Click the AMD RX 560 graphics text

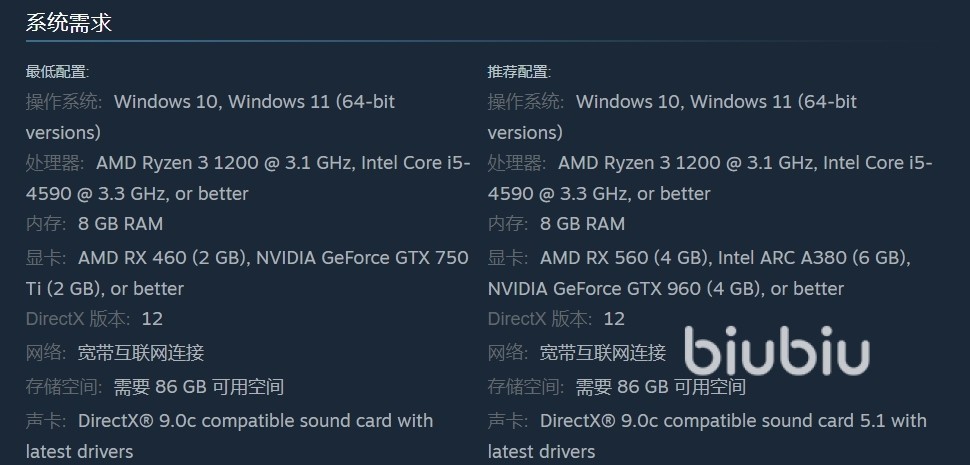pyautogui.click(x=624, y=258)
